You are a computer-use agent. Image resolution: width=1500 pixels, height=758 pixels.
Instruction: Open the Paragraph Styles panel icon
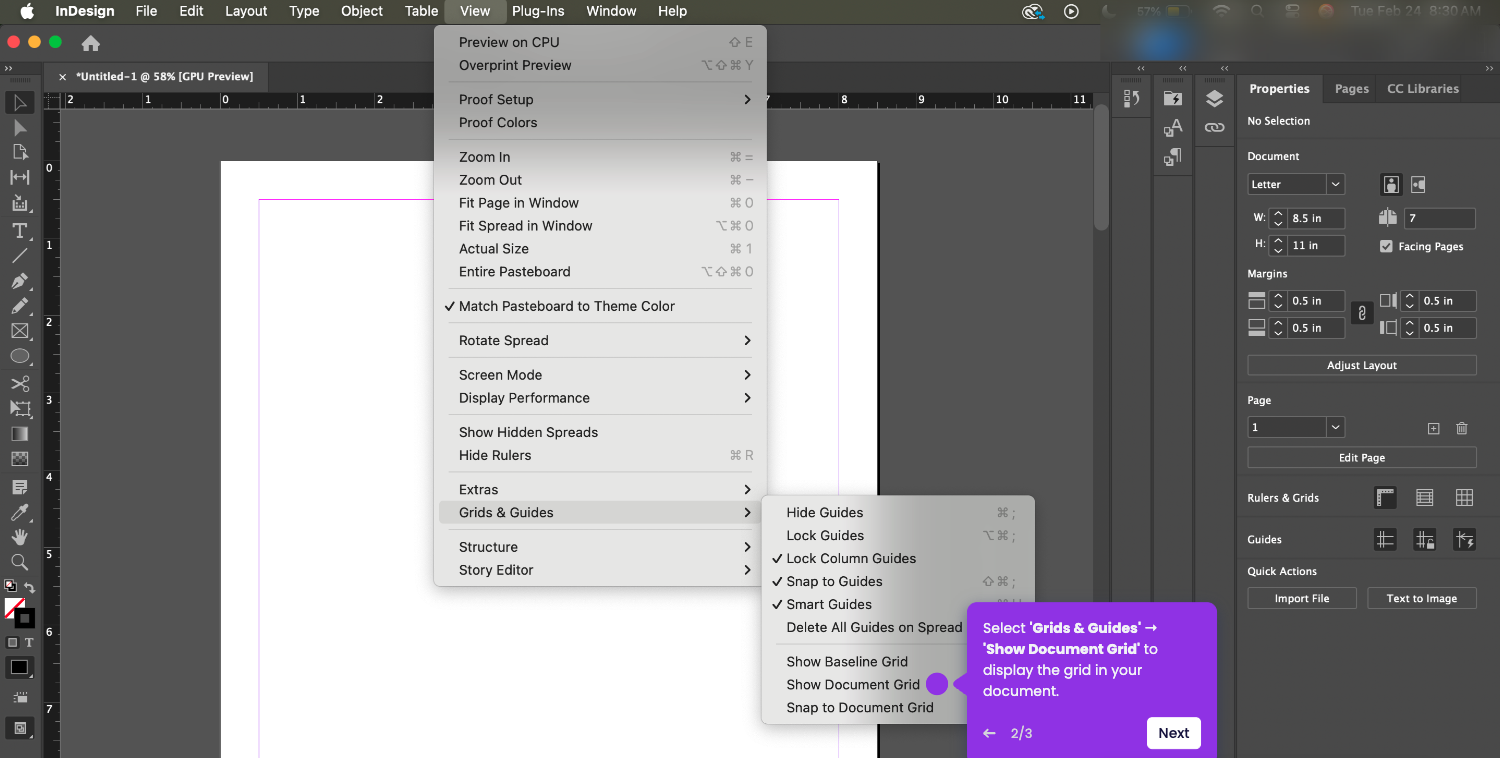(1173, 157)
